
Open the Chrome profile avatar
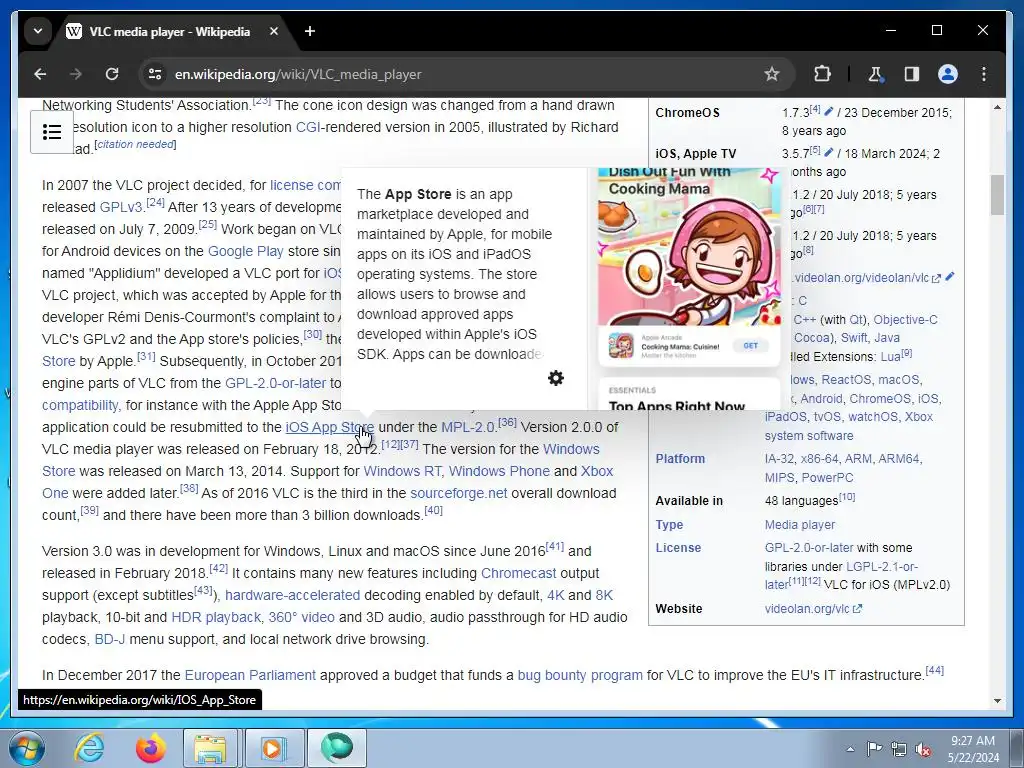pyautogui.click(x=948, y=74)
